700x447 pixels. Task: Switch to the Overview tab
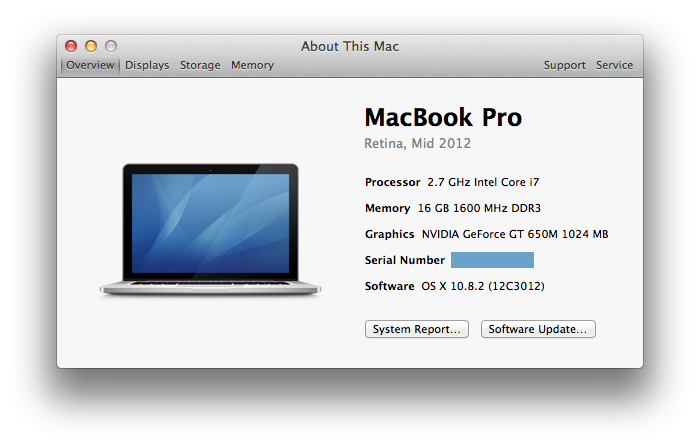(90, 65)
